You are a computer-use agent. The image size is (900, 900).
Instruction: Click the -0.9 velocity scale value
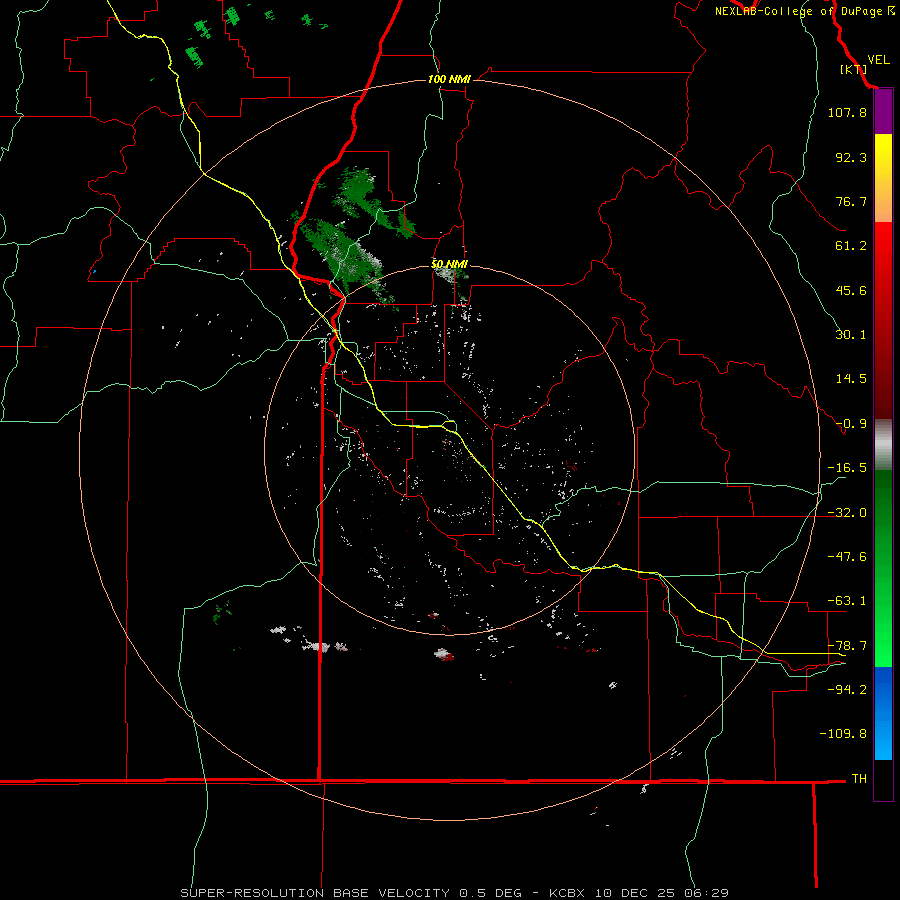(851, 424)
